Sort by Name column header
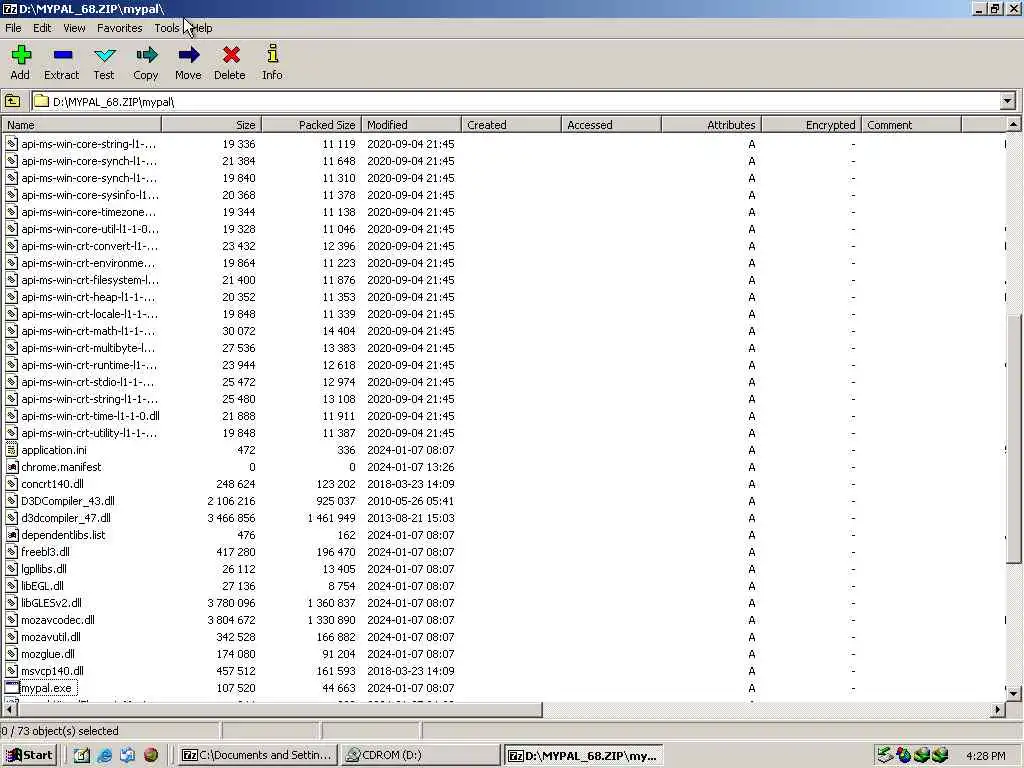The width and height of the screenshot is (1024, 768). pyautogui.click(x=81, y=125)
